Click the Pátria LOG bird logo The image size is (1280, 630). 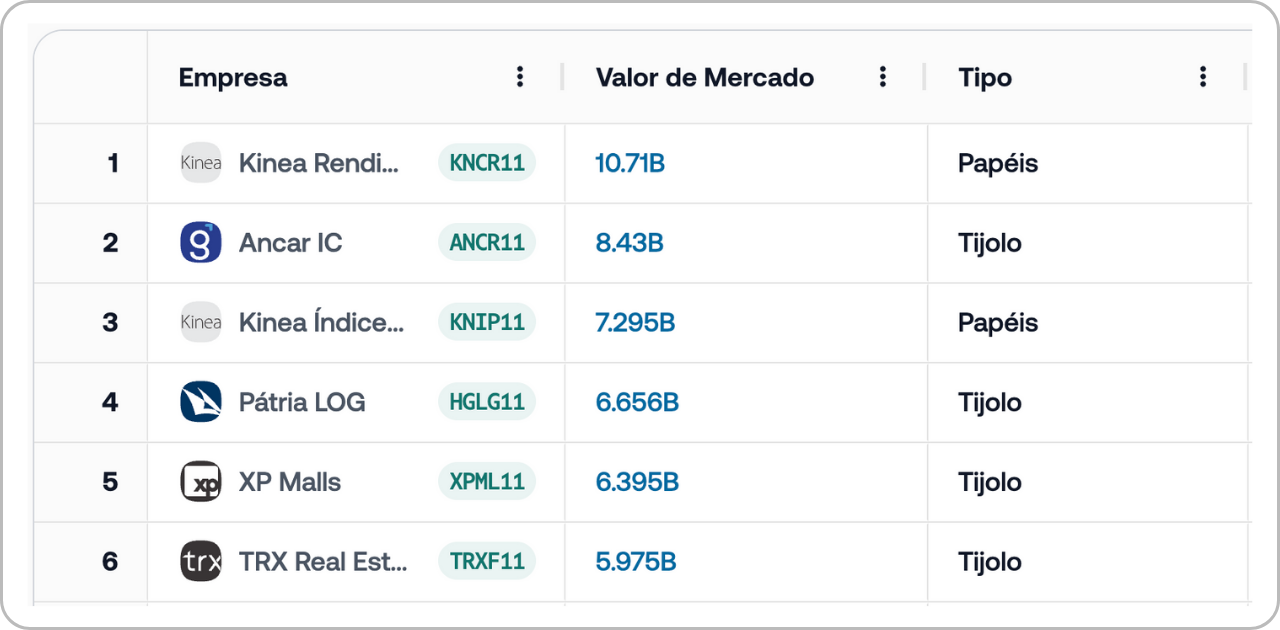pos(200,402)
